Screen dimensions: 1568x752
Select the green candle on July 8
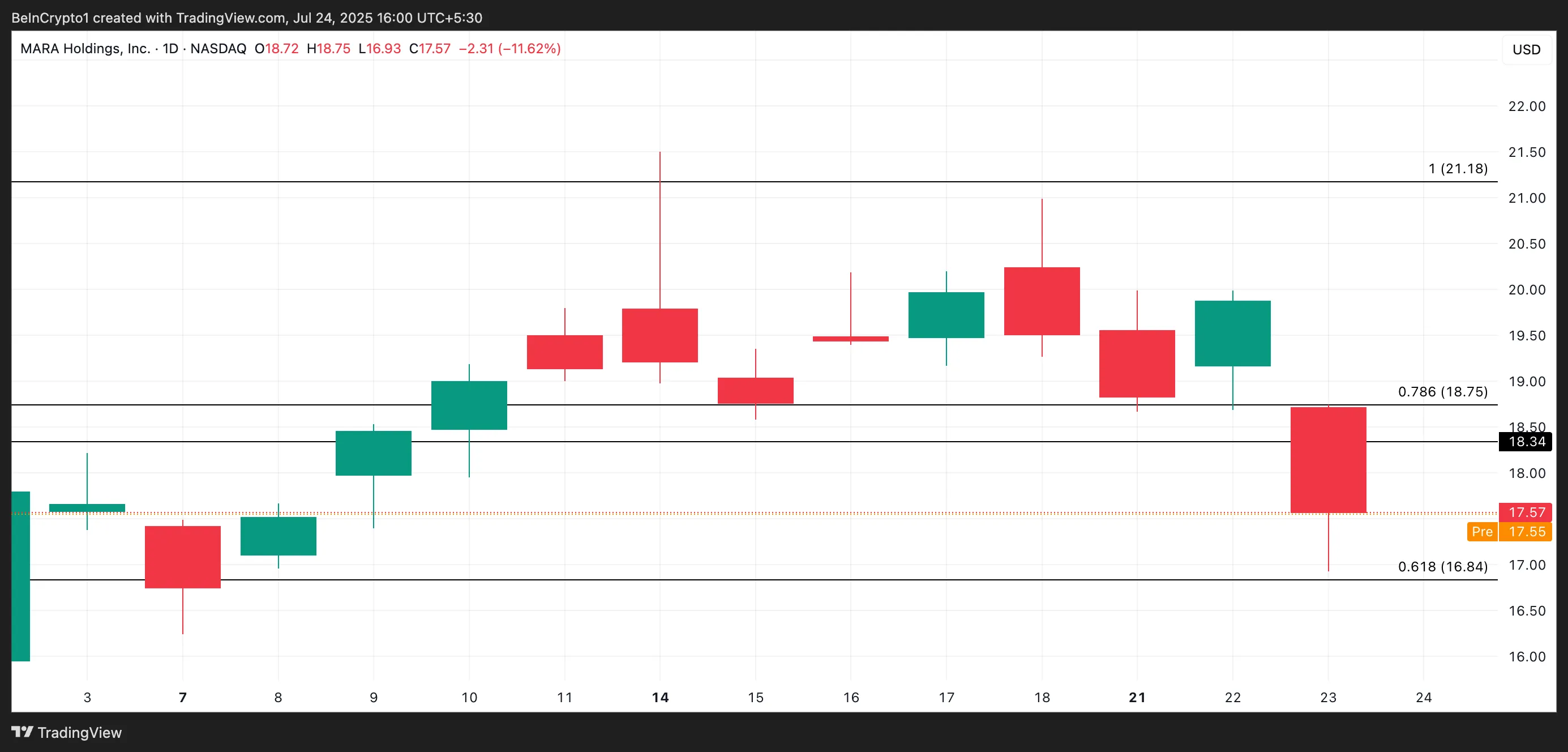278,536
